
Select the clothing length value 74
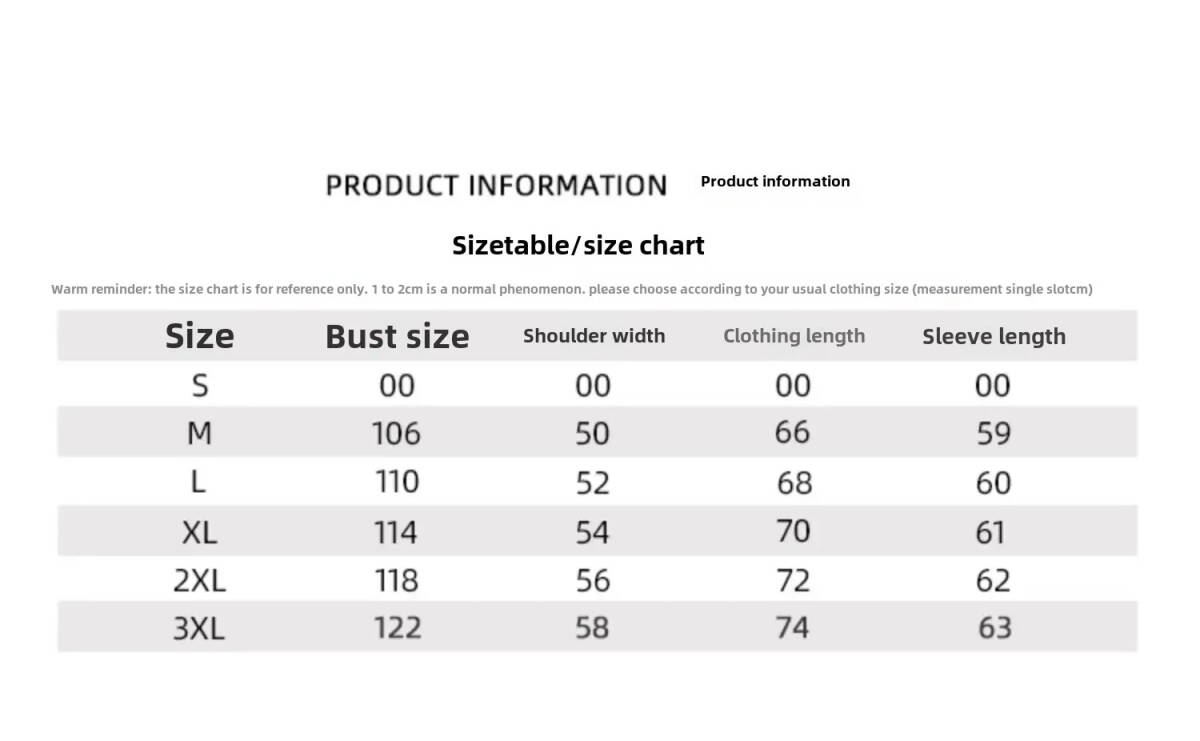tap(793, 628)
